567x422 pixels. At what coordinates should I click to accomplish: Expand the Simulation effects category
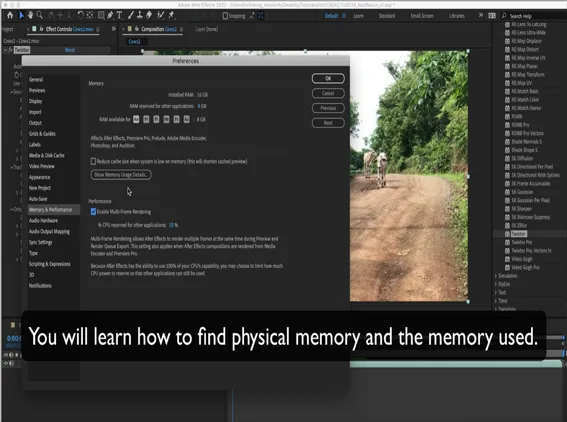(x=496, y=276)
